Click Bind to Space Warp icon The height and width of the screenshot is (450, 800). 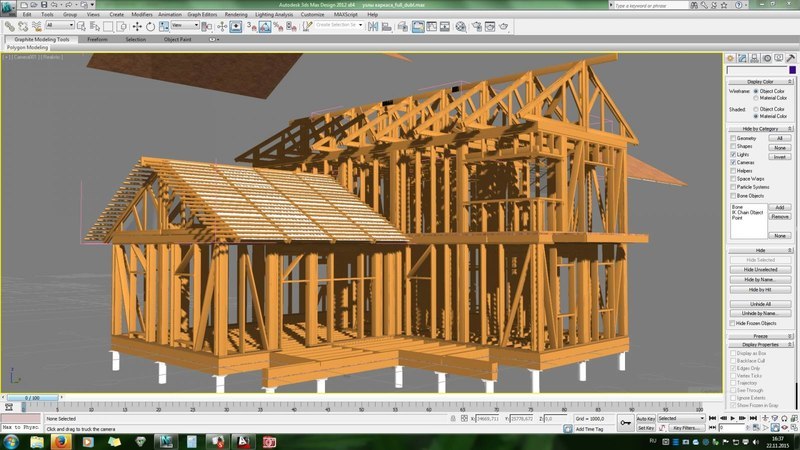pyautogui.click(x=36, y=26)
